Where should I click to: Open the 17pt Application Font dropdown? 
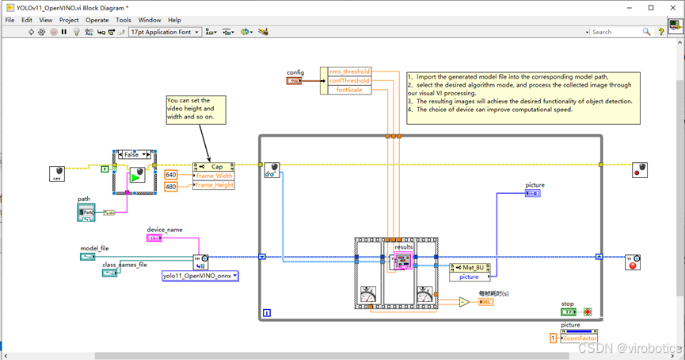[x=165, y=32]
